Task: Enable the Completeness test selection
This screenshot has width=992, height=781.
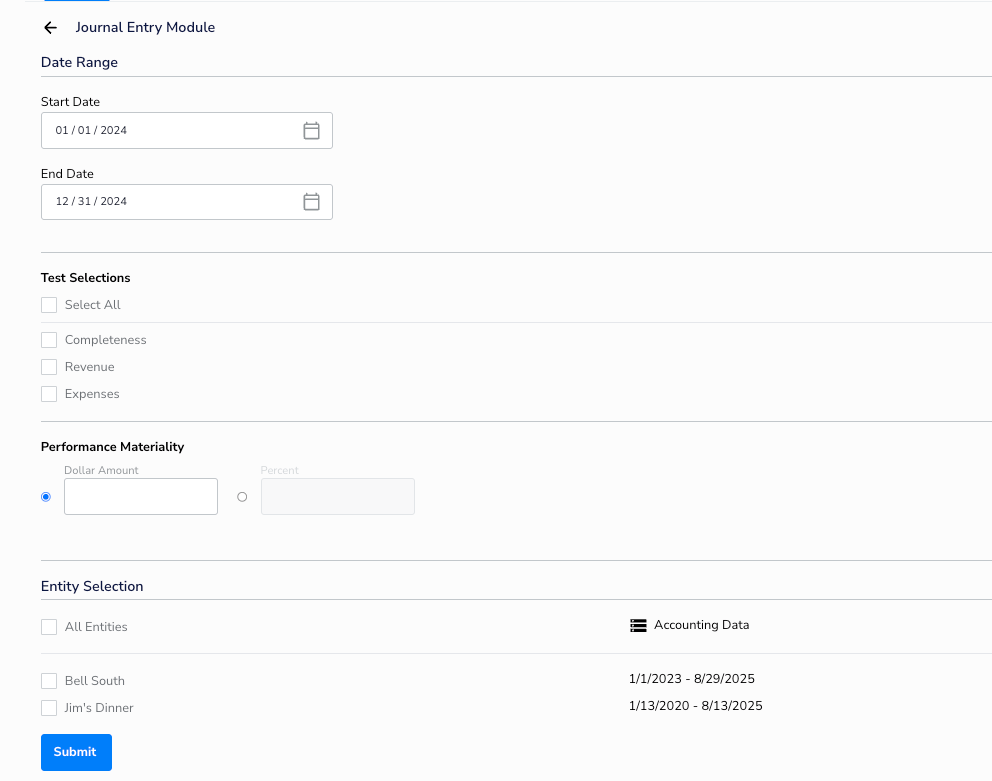Action: tap(48, 339)
